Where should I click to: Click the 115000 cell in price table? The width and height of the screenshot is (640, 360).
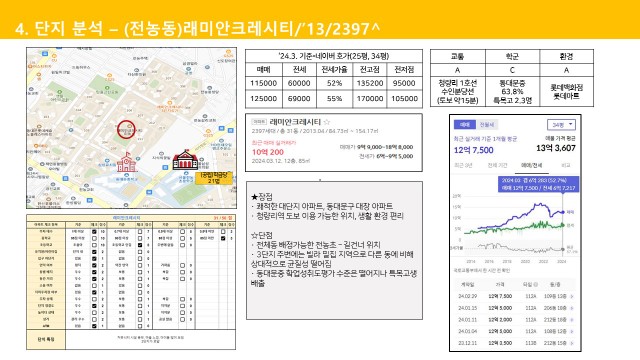[264, 83]
